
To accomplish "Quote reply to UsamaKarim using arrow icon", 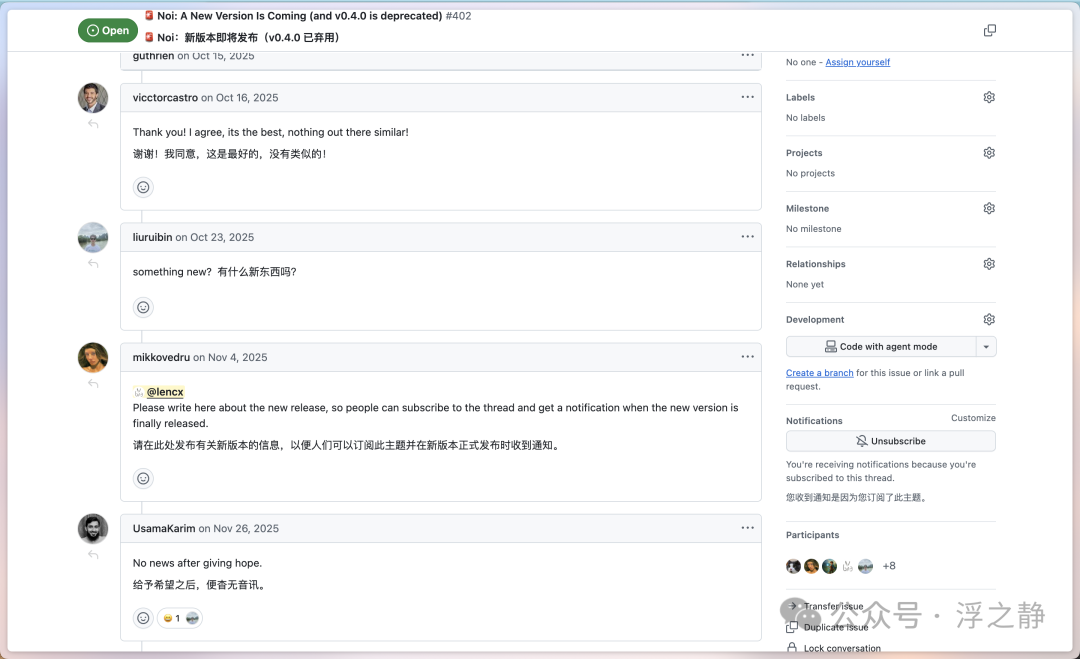I will click(93, 555).
